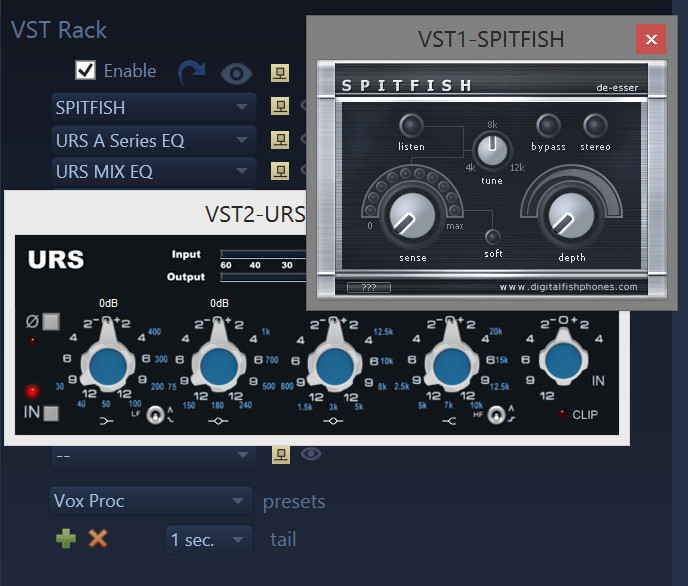688x586 pixels.
Task: Add a preset with the green plus icon
Action: (x=66, y=538)
